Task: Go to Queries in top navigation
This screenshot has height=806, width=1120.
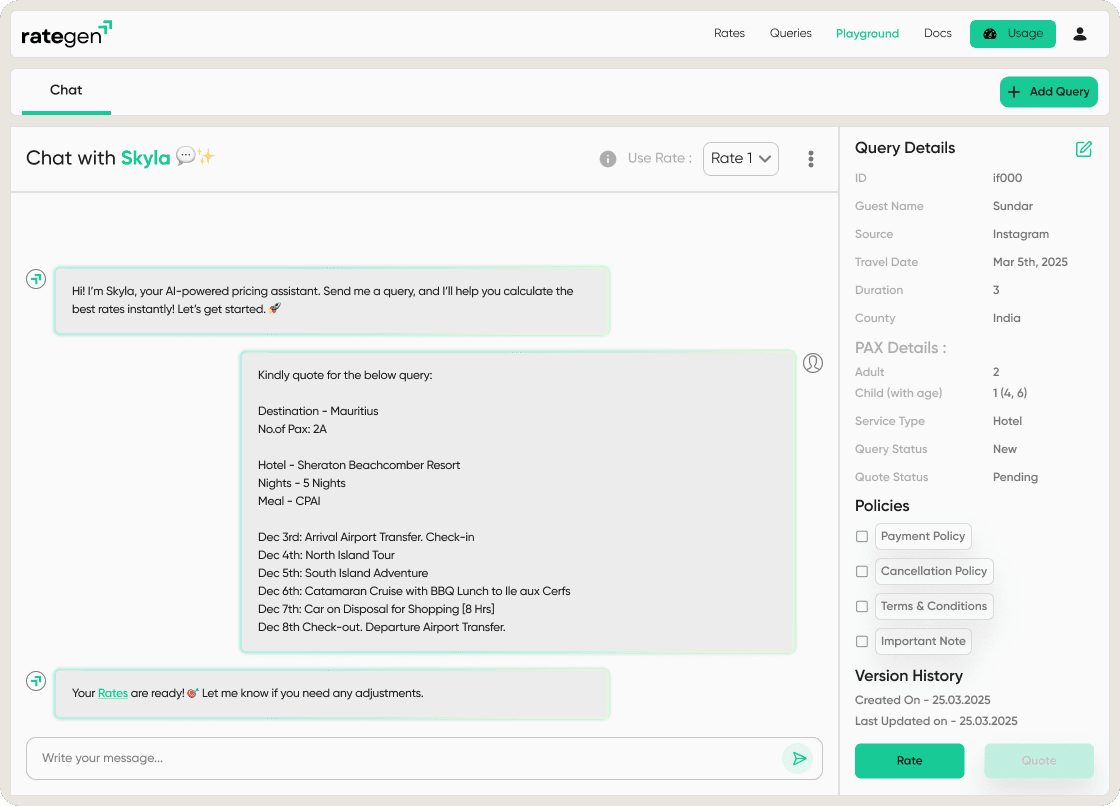Action: click(790, 34)
